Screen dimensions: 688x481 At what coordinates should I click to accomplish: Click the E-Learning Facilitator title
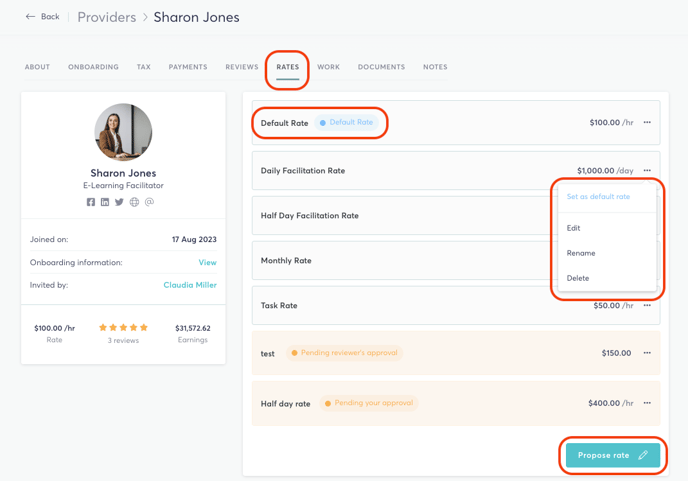click(x=123, y=186)
